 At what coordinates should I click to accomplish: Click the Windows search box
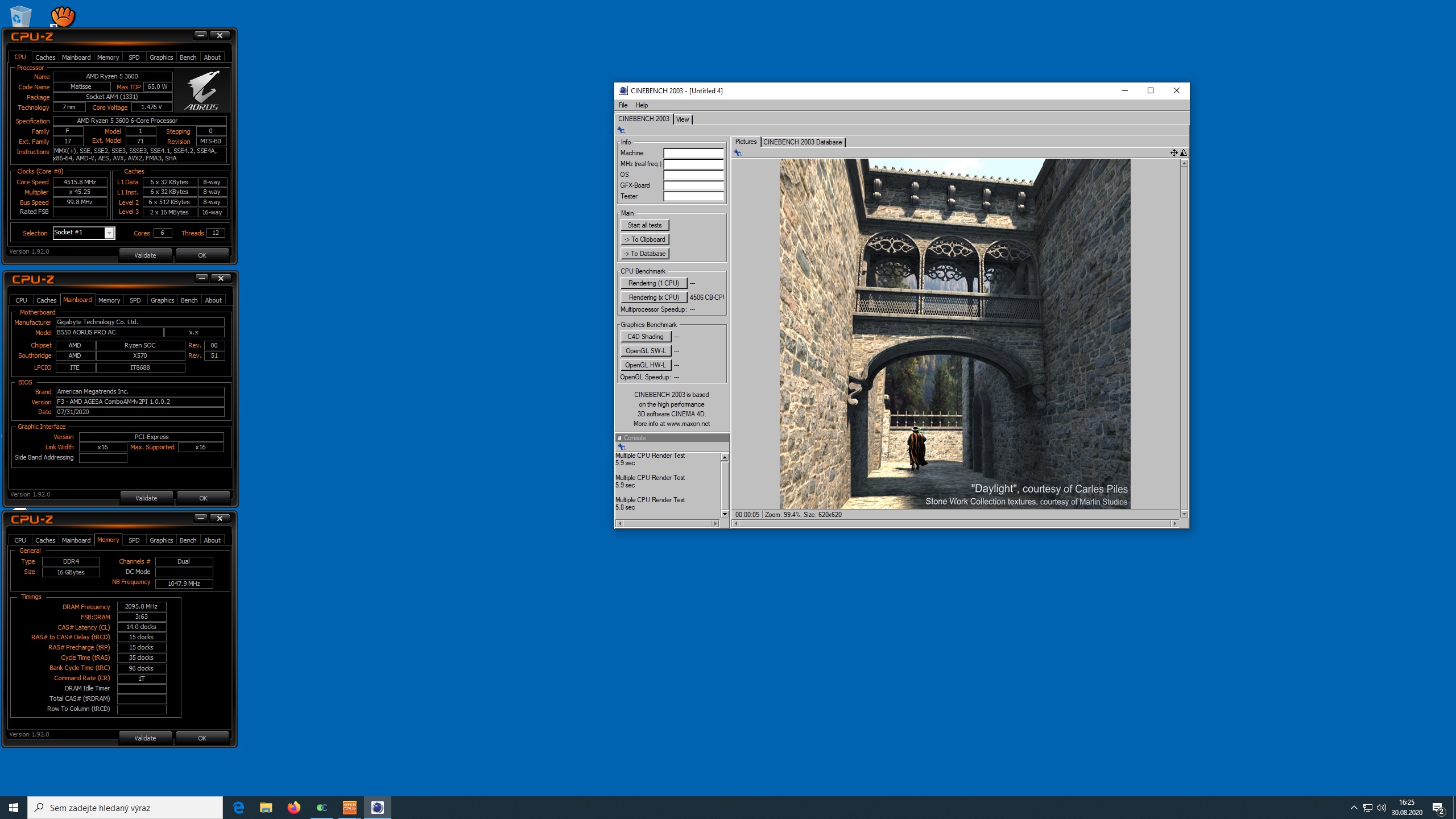point(125,808)
